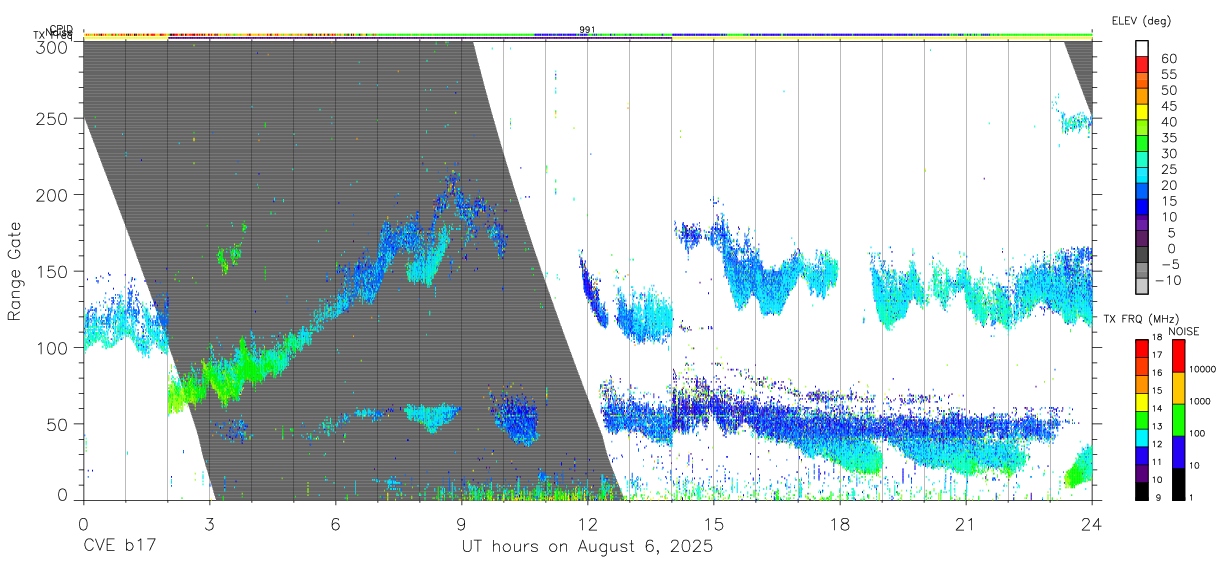Screen dimensions: 1228x567
Task: Click the '250' range gate tick label
Action: click(54, 118)
